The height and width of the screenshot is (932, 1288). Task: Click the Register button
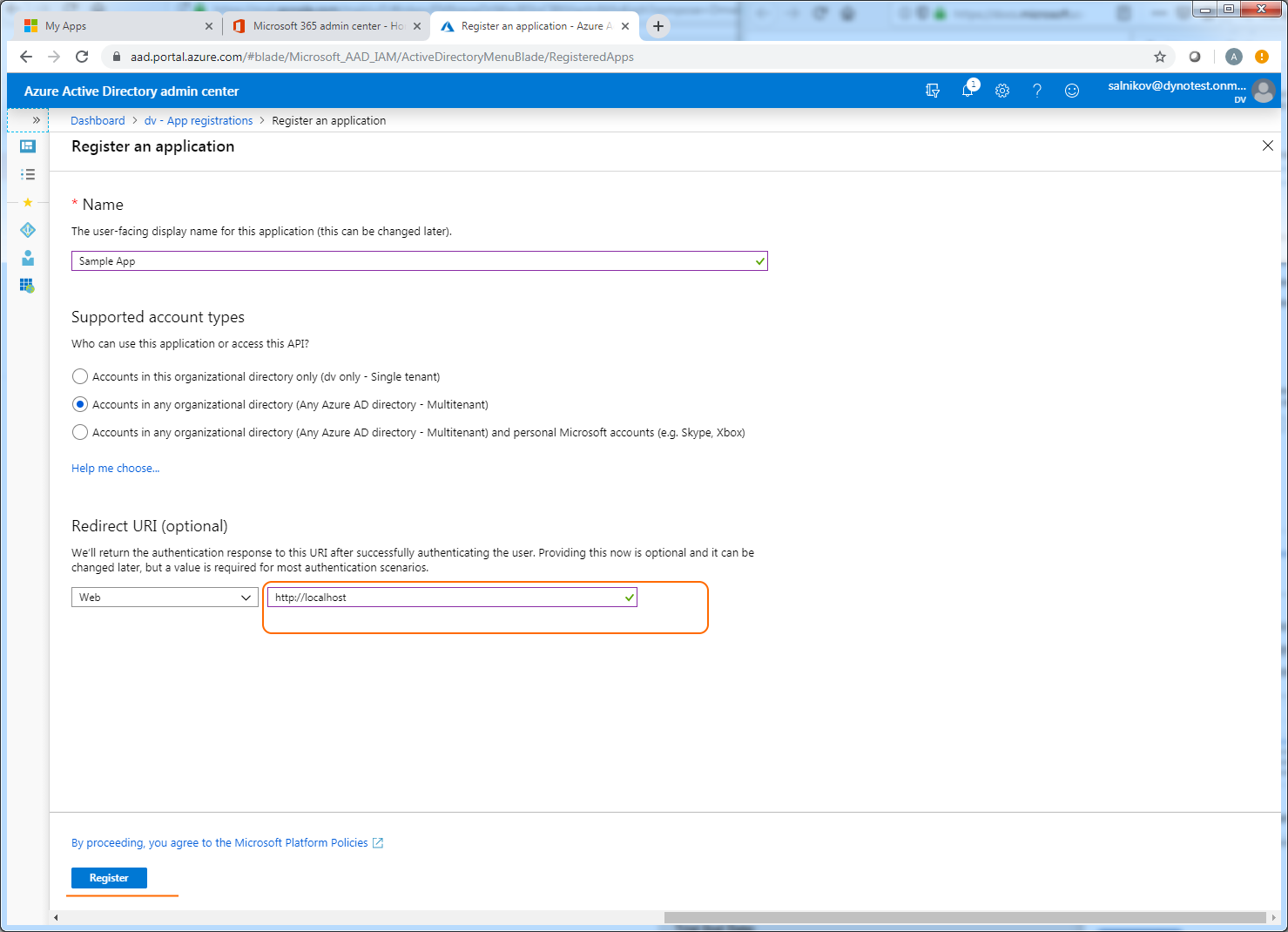109,878
